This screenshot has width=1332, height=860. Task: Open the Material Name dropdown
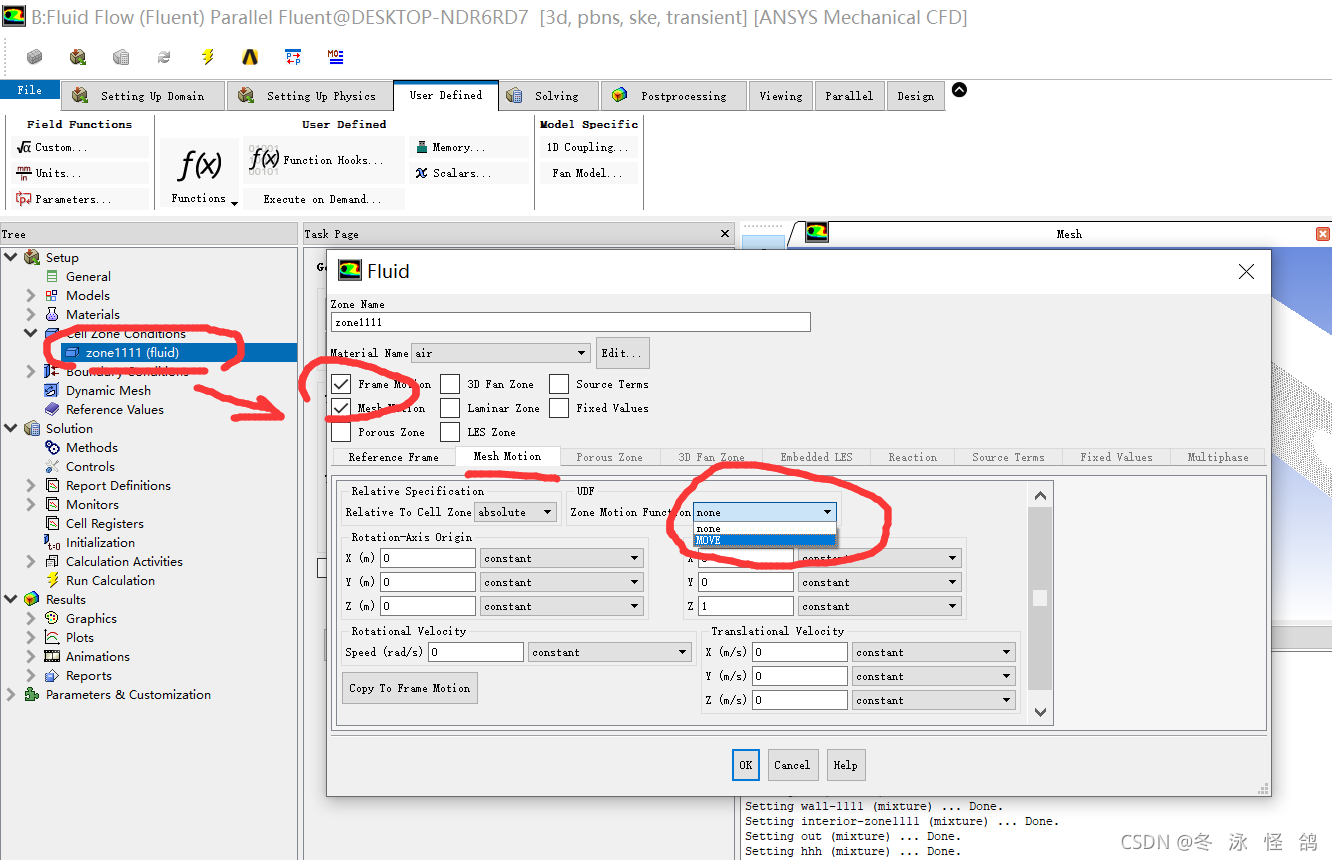point(501,353)
